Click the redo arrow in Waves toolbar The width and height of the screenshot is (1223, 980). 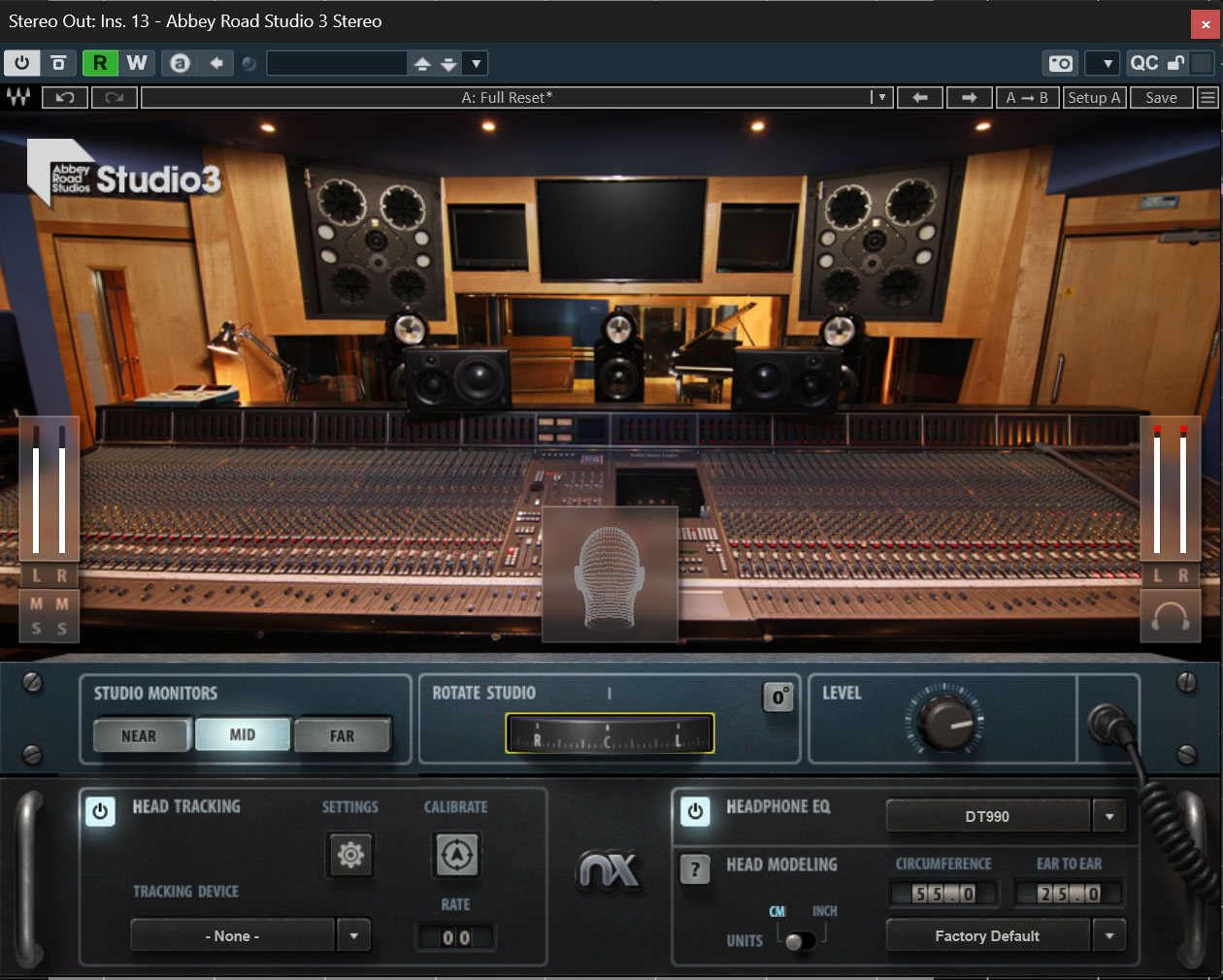114,97
